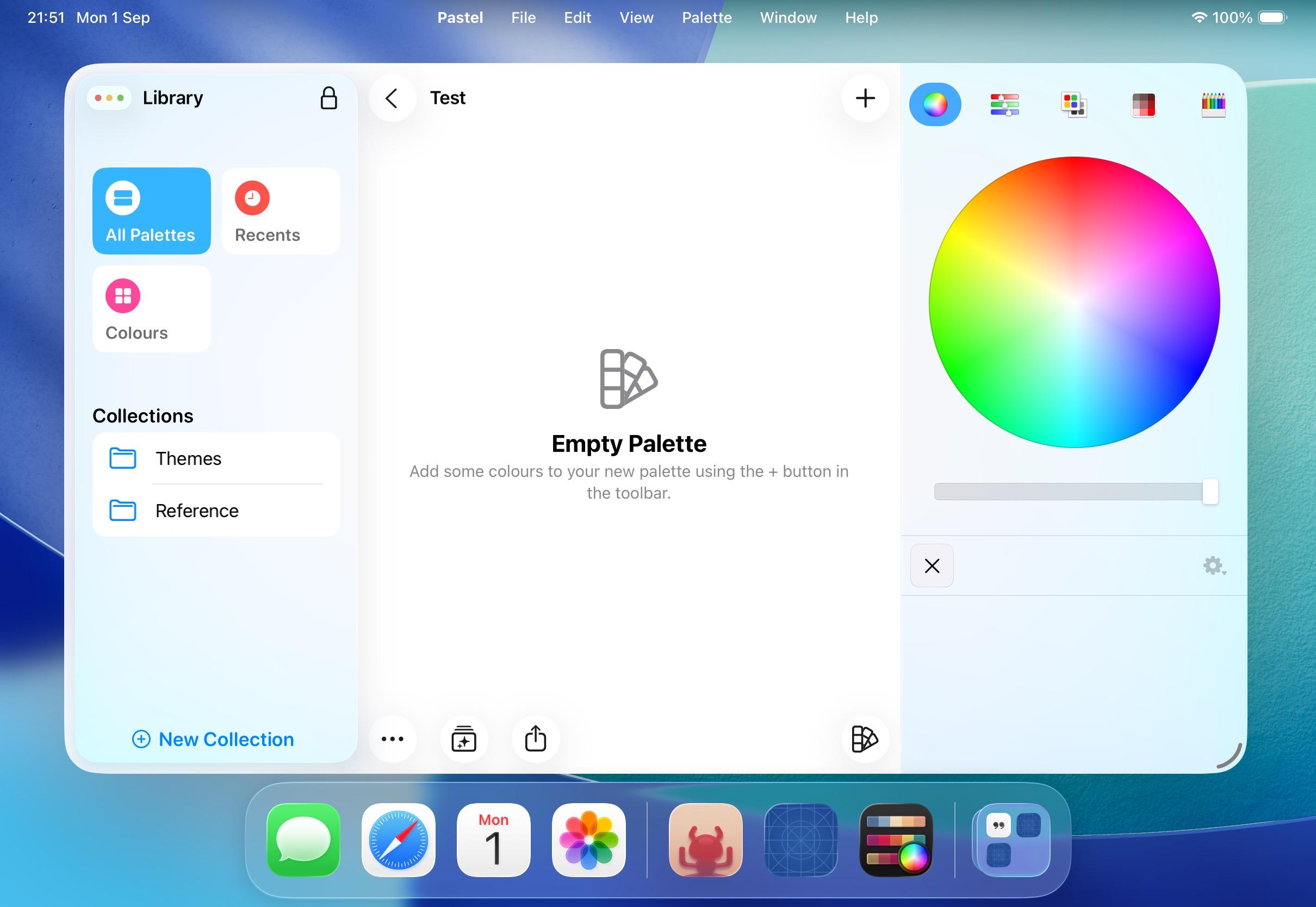Open the Pastel app icon in dock
1316x907 pixels.
pos(896,840)
